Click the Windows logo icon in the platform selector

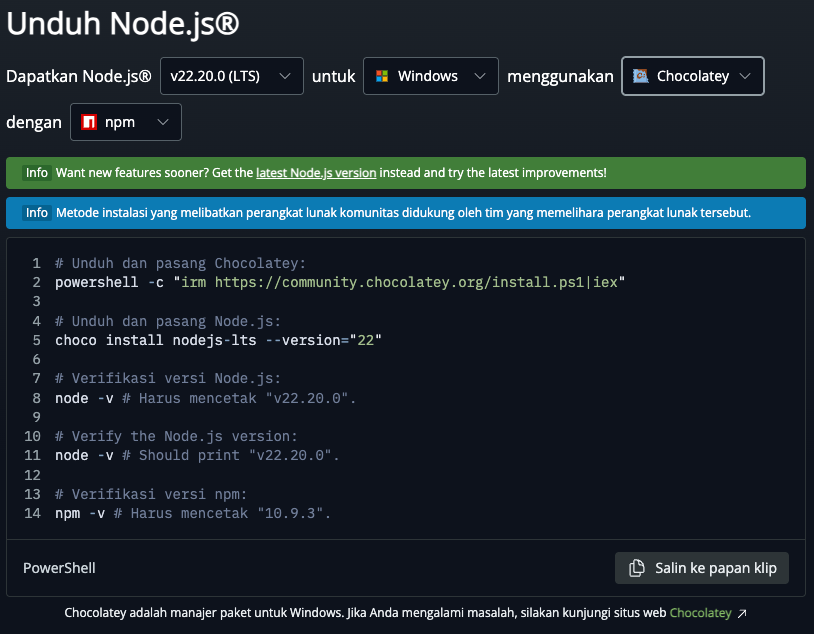381,76
